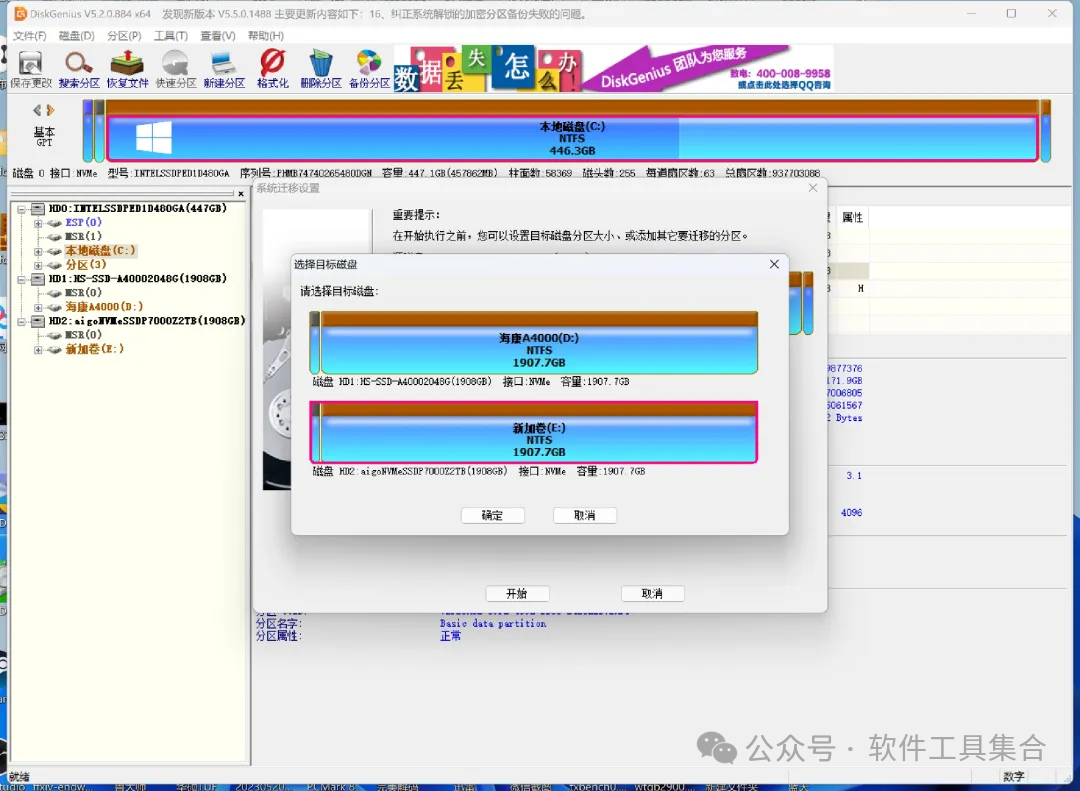Click the 删除分区 trash icon

(x=321, y=66)
